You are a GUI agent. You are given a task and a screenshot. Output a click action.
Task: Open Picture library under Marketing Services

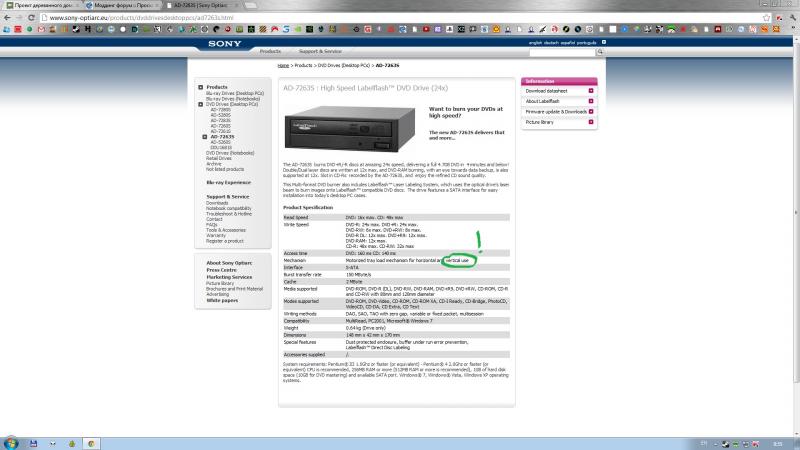coord(220,284)
